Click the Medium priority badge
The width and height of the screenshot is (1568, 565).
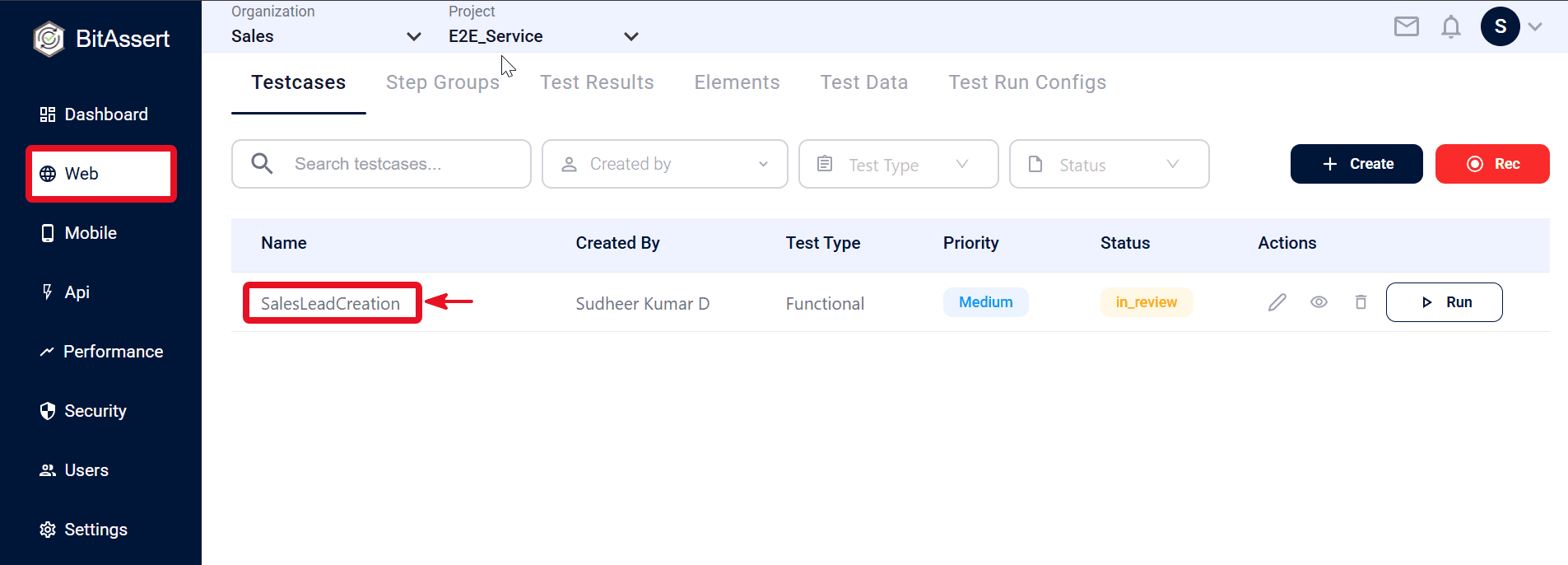click(x=985, y=302)
